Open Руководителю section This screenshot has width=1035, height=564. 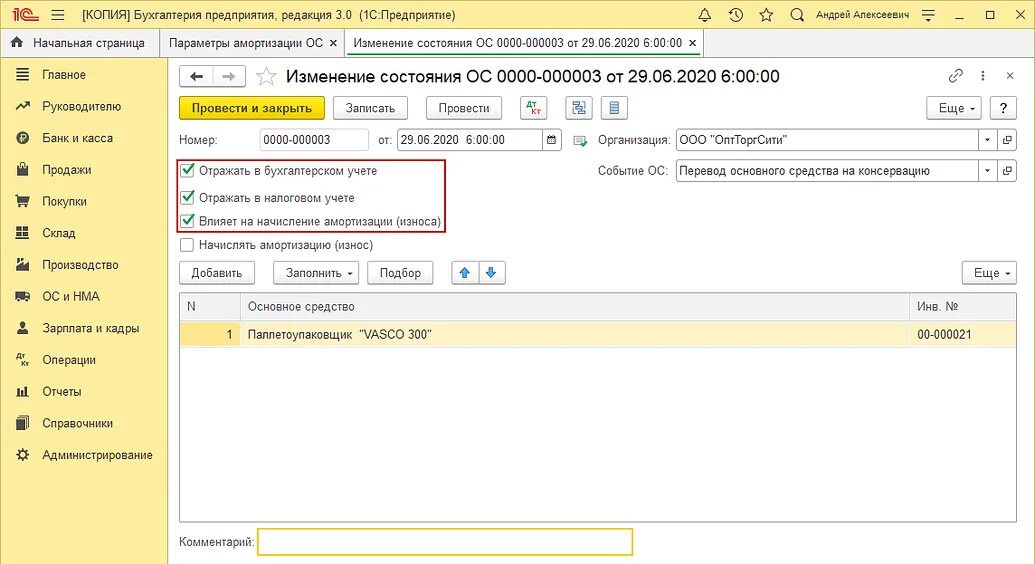coord(81,106)
